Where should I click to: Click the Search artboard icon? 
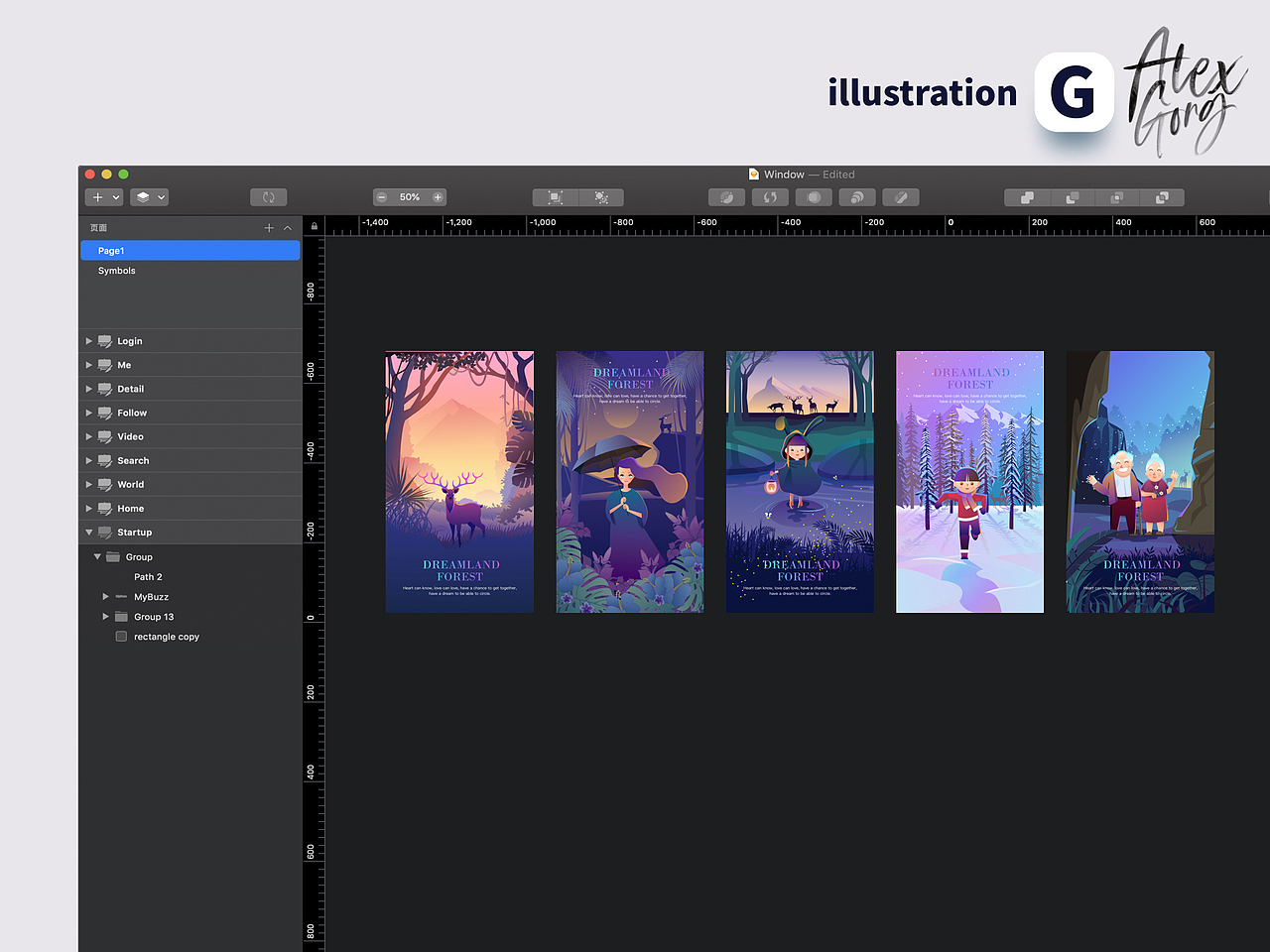[x=104, y=460]
